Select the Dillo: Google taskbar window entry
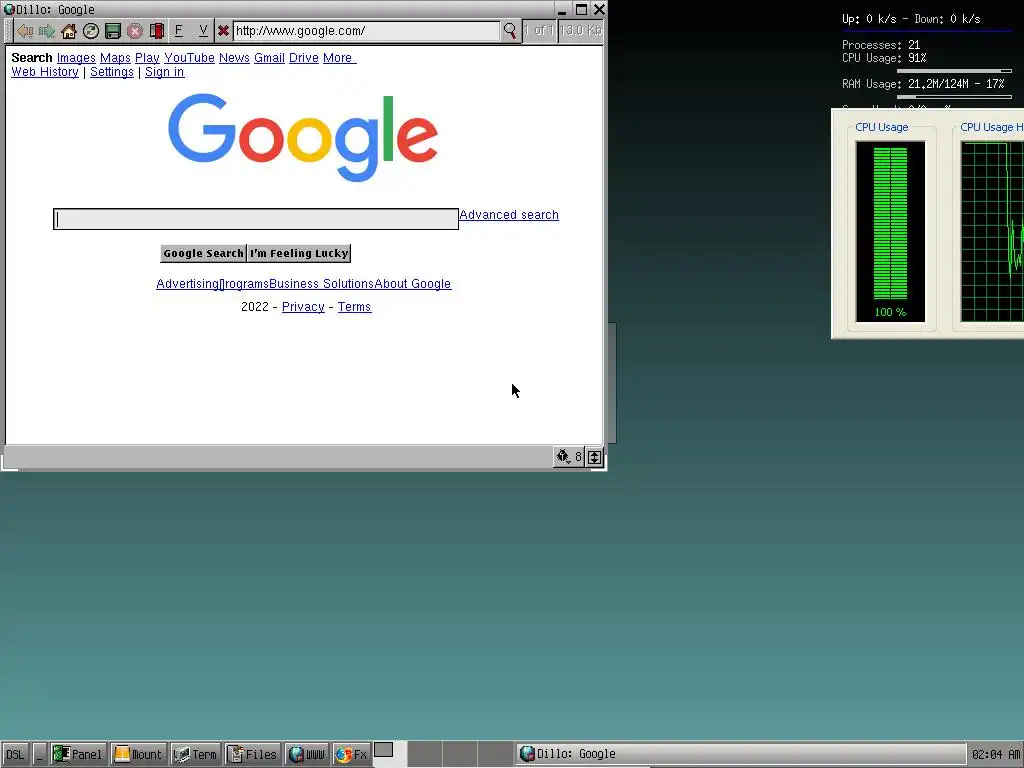The height and width of the screenshot is (768, 1024). point(741,754)
